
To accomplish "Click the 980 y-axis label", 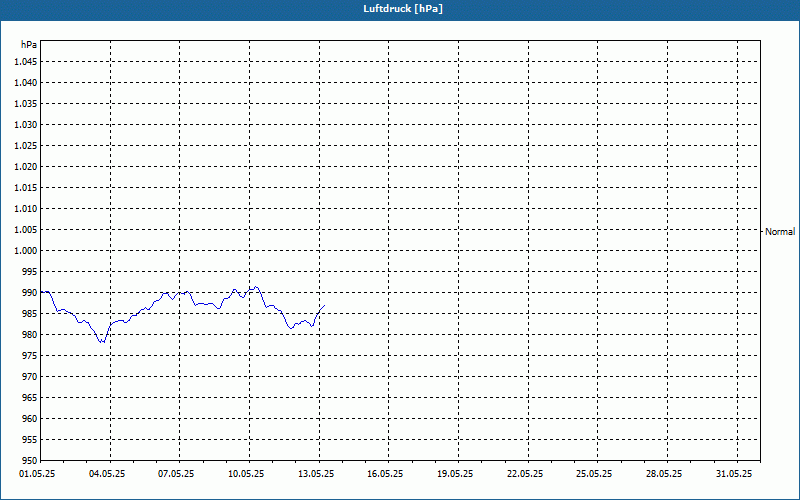I will coord(30,335).
